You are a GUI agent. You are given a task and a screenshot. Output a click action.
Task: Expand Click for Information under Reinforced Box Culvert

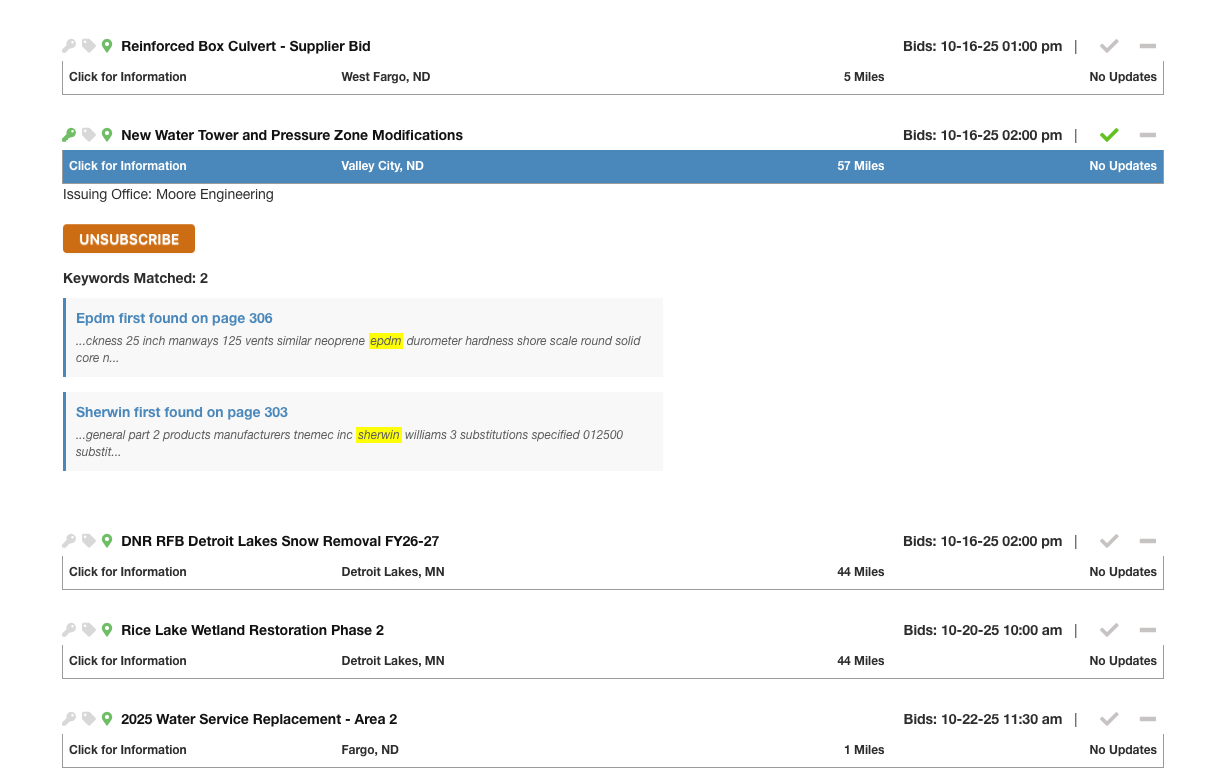128,77
